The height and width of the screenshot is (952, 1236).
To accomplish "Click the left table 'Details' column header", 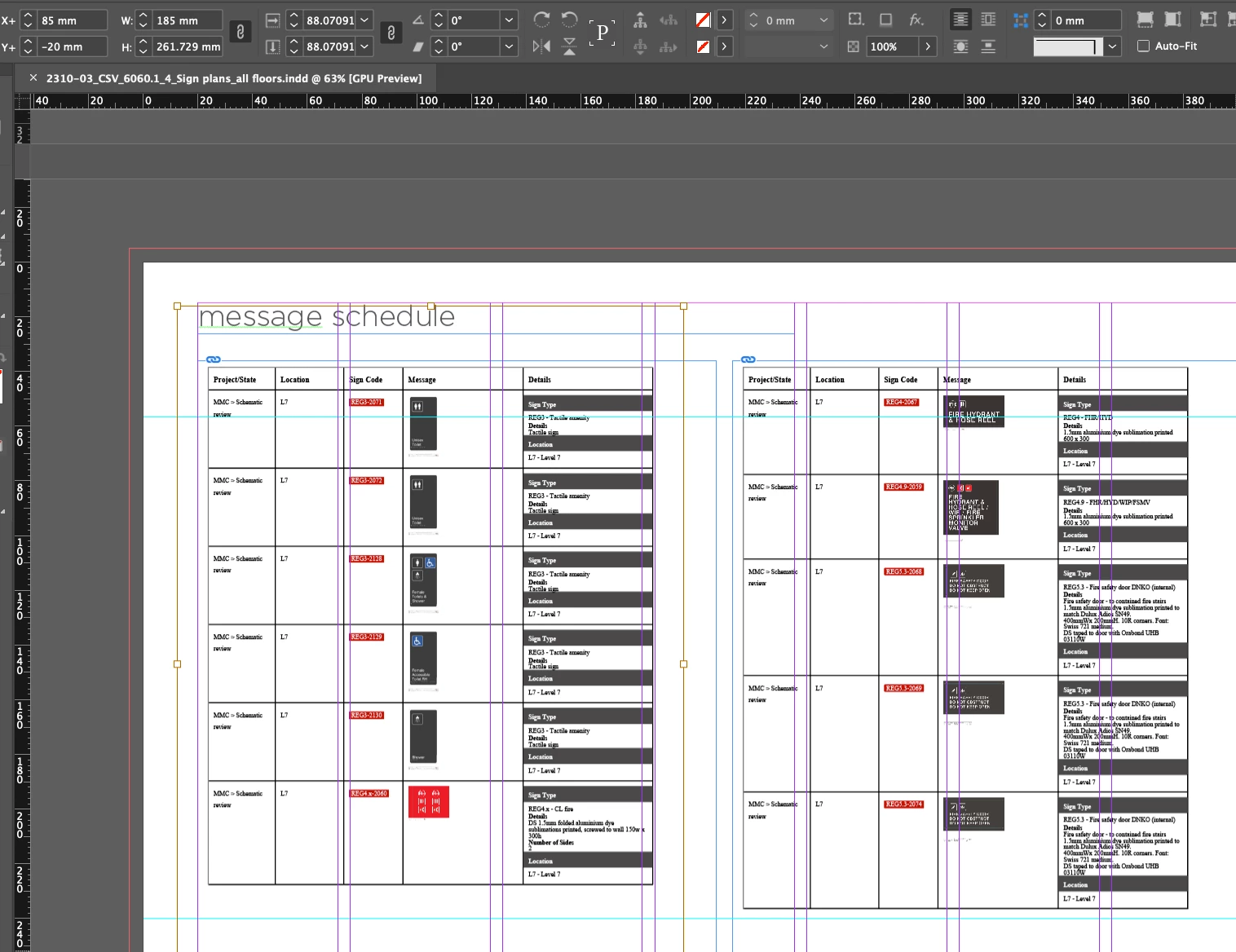I will (540, 380).
